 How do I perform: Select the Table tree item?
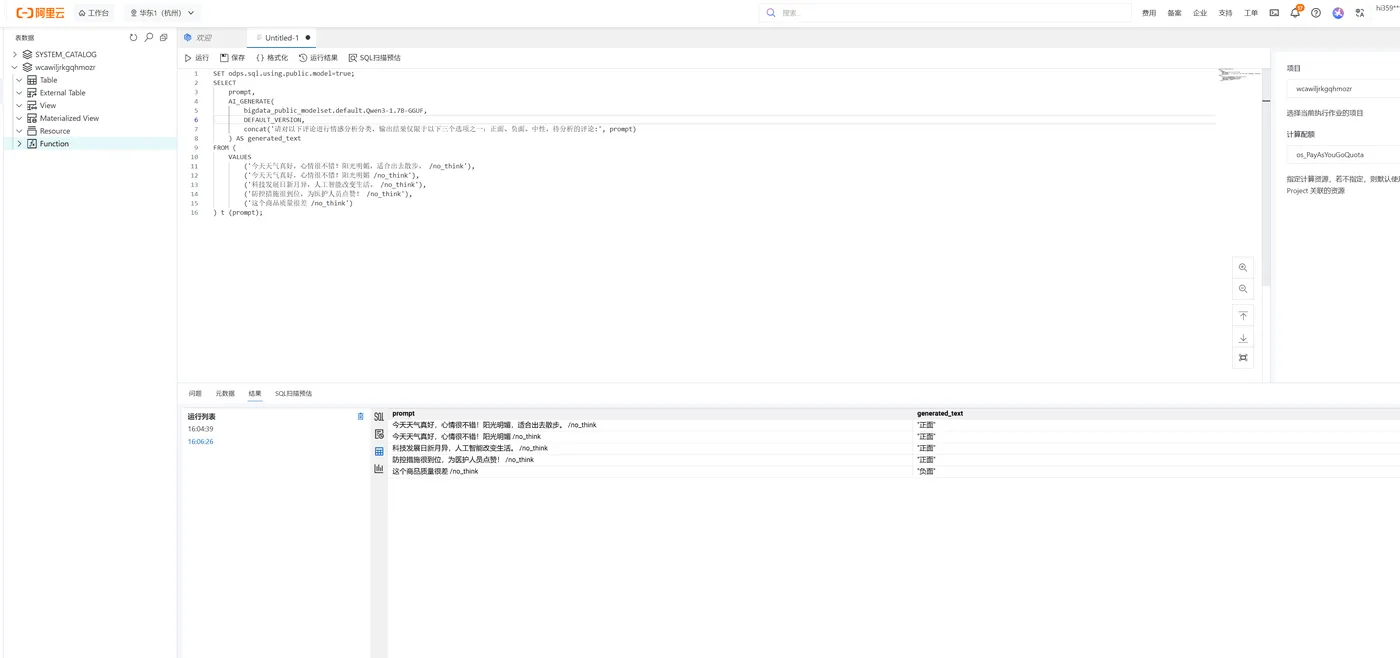[x=48, y=80]
